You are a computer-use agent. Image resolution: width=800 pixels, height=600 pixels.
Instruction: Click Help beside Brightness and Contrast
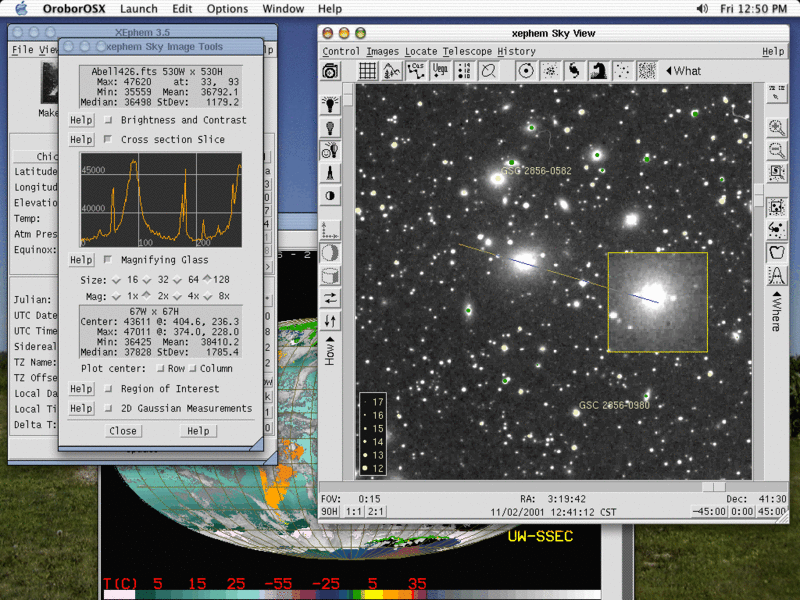[81, 120]
